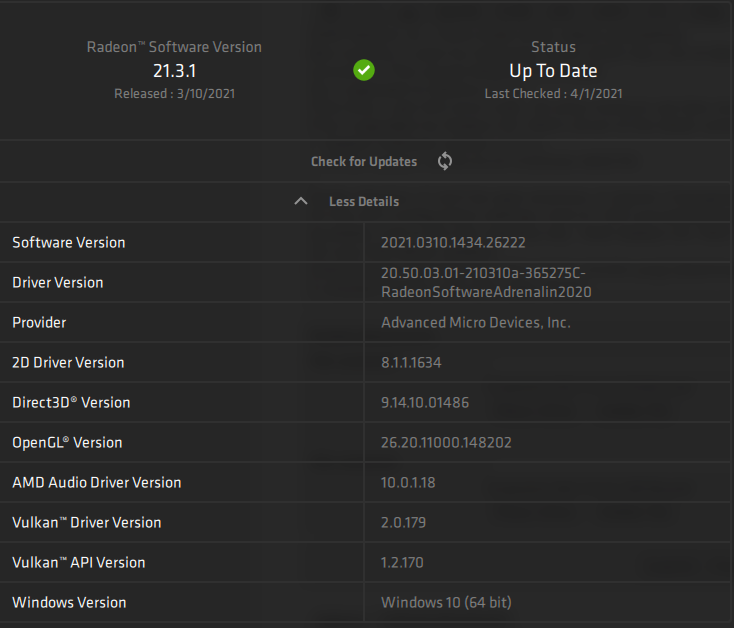Click the value 26.20.11000.148202

pyautogui.click(x=446, y=443)
